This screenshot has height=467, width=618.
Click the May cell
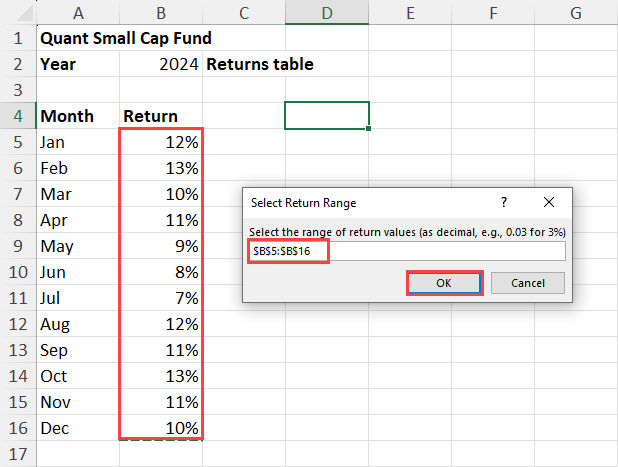click(78, 246)
